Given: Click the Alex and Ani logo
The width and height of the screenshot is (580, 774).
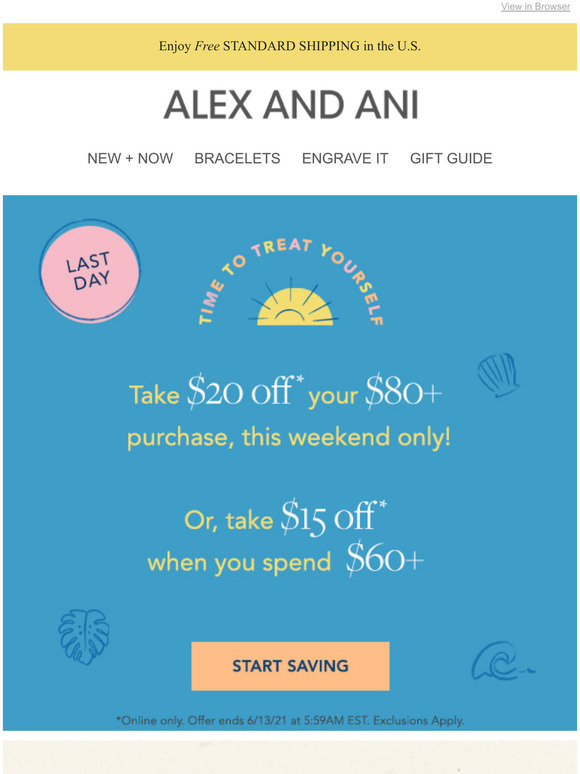Looking at the screenshot, I should [291, 105].
